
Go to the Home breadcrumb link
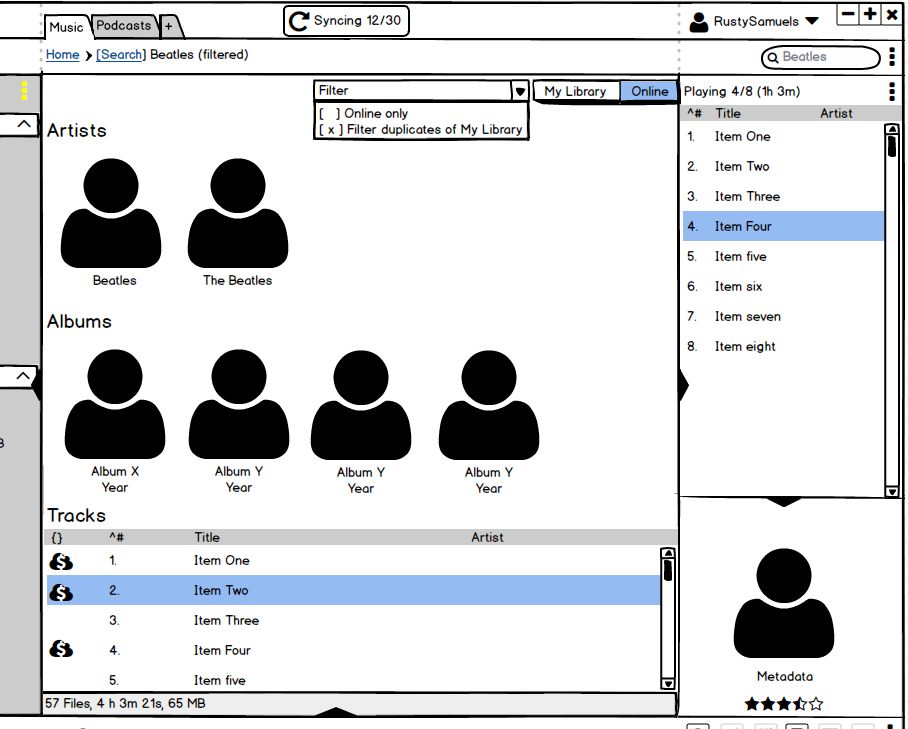point(62,55)
